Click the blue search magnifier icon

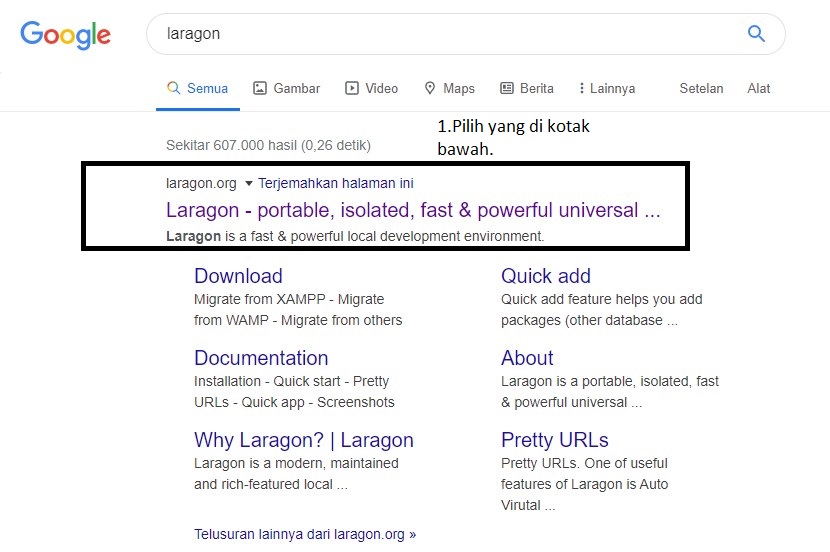(x=756, y=33)
